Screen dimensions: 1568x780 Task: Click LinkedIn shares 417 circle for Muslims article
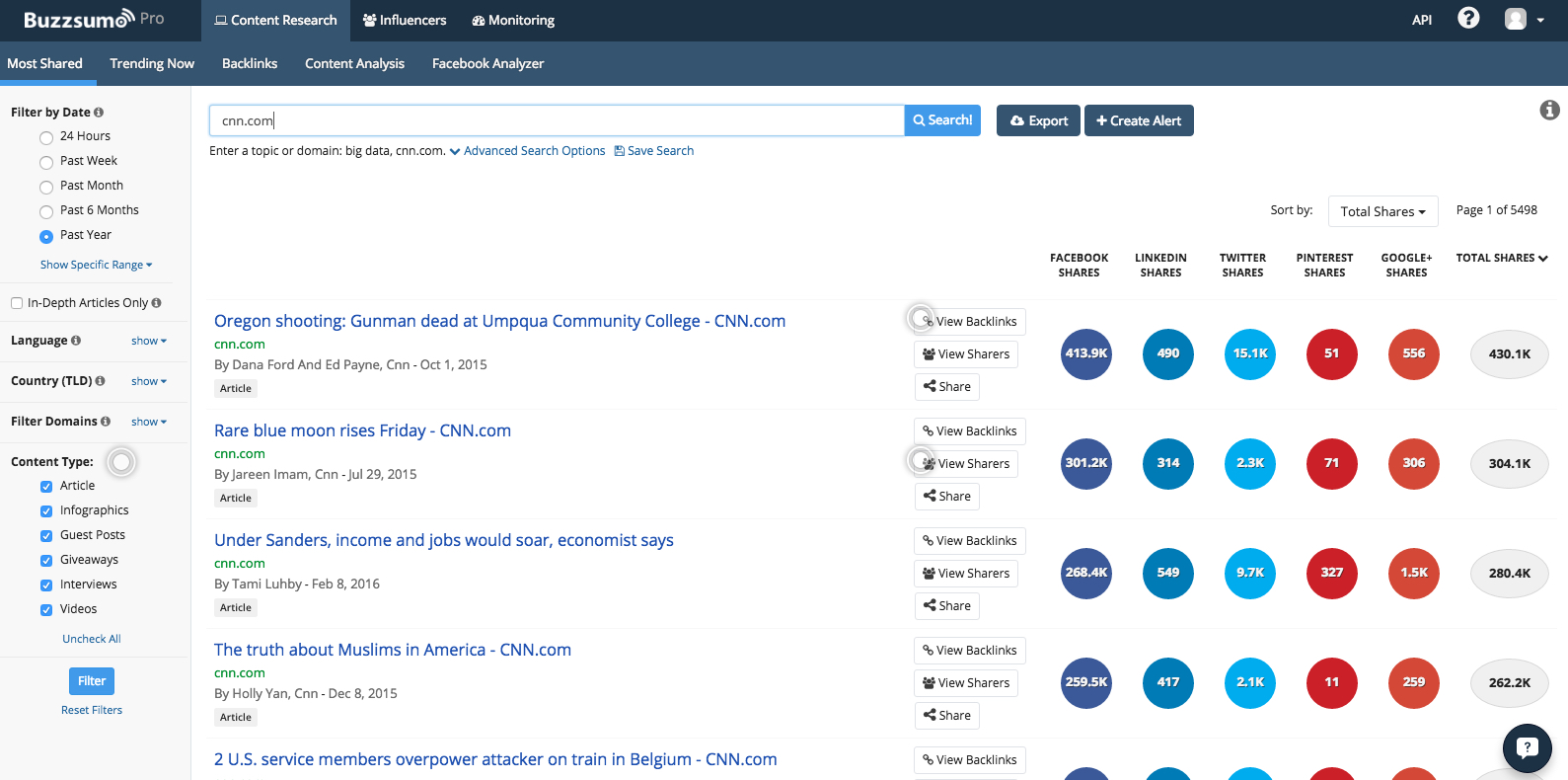[1168, 682]
